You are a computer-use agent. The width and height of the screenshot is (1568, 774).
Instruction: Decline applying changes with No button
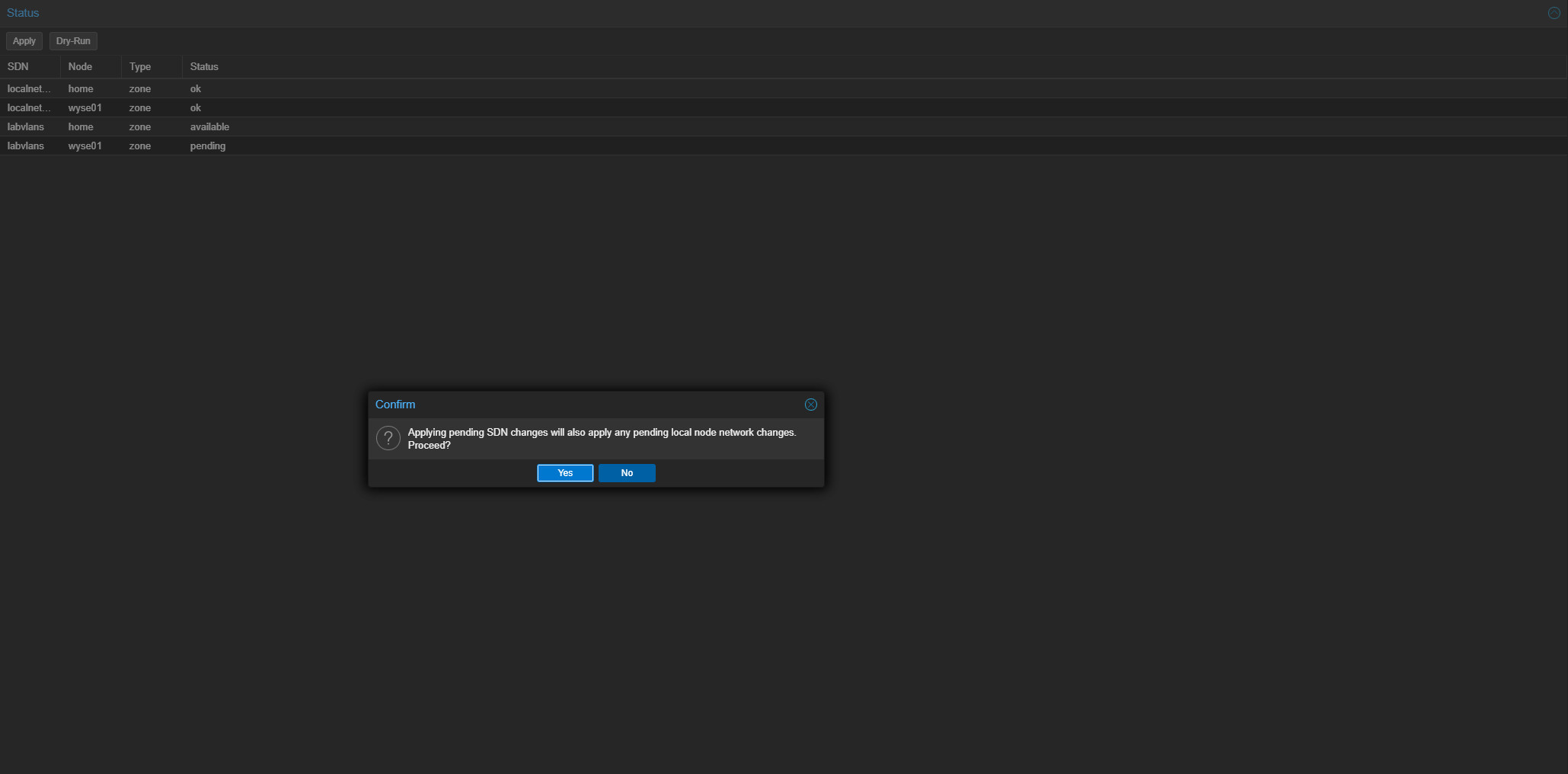click(627, 473)
